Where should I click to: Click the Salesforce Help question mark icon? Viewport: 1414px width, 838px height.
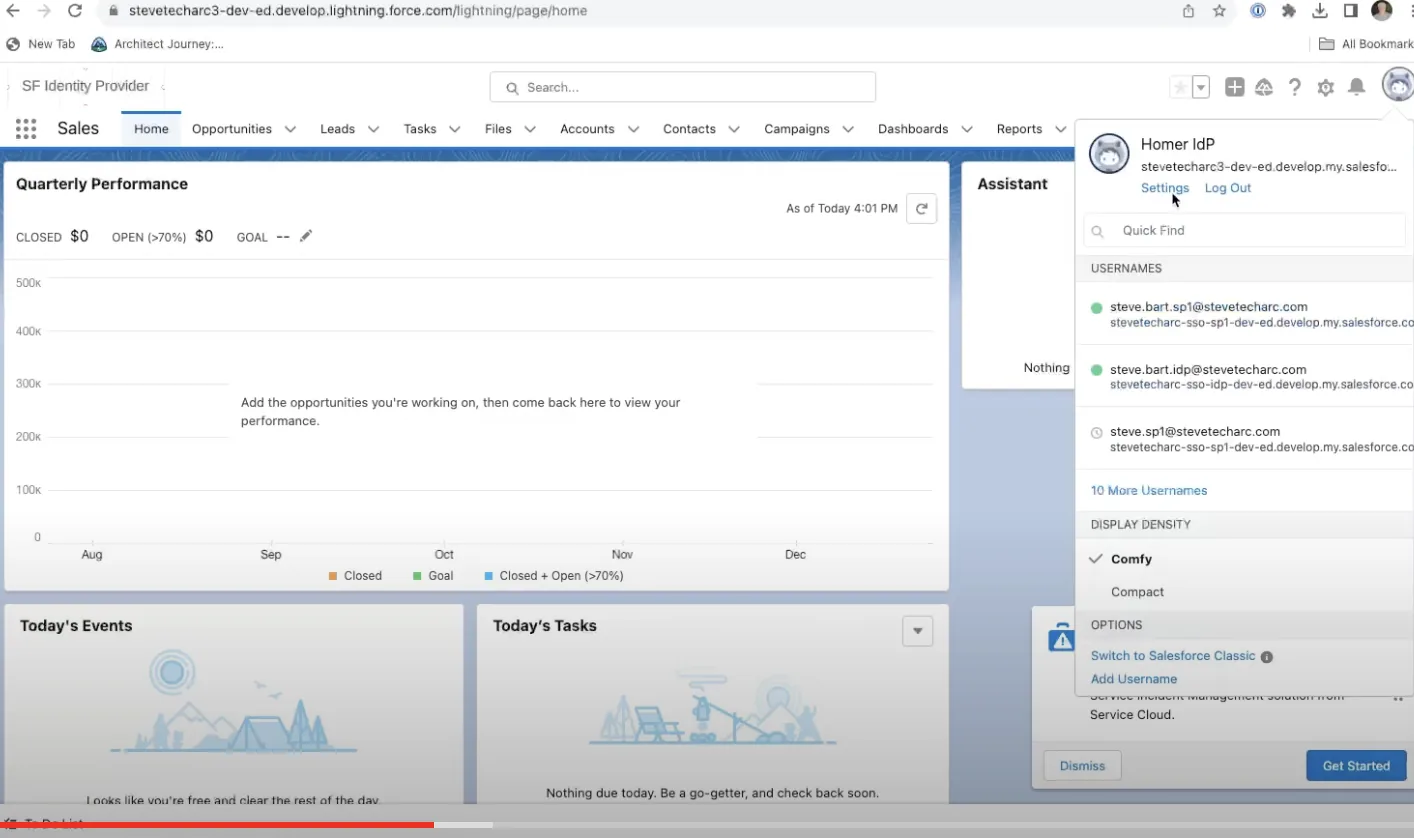click(x=1295, y=88)
